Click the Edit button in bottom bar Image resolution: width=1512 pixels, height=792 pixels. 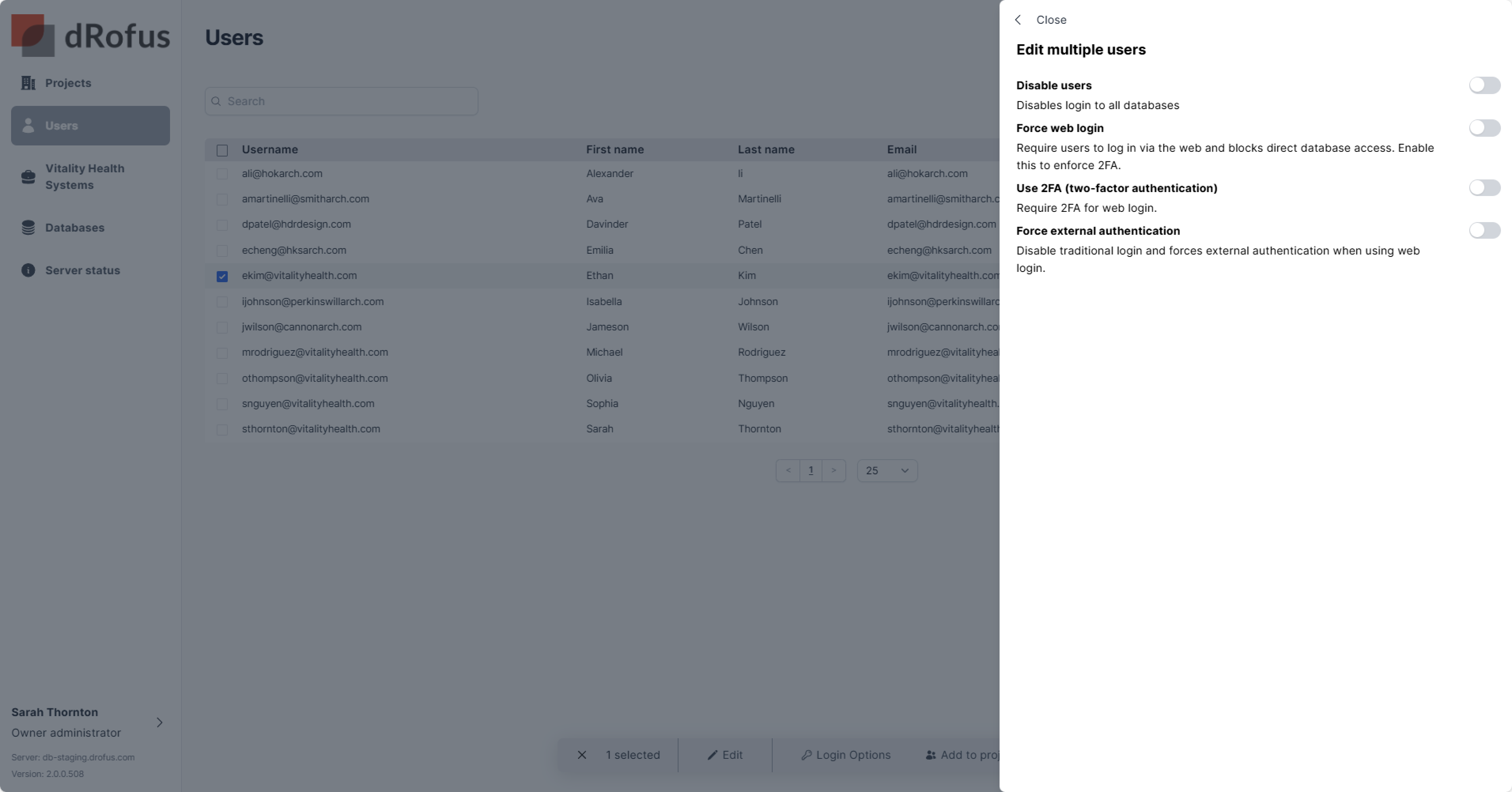(725, 755)
